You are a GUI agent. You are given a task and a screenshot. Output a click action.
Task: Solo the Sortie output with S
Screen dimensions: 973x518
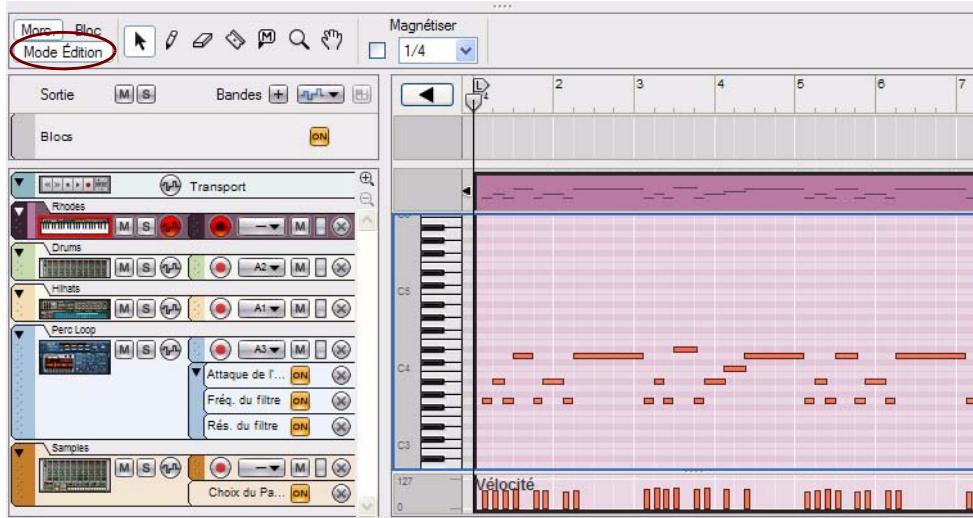click(146, 94)
